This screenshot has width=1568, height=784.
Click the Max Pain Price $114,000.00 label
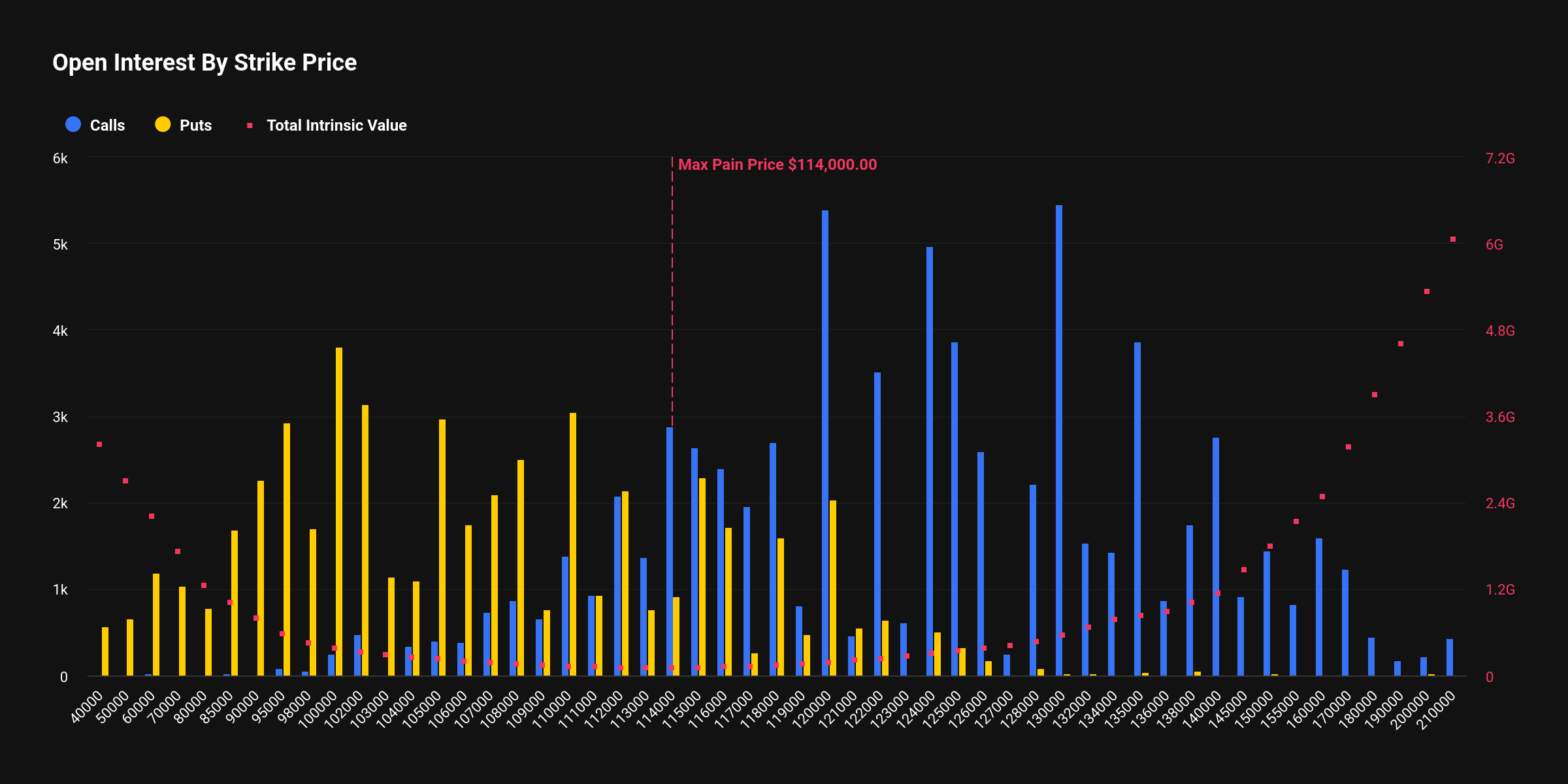click(777, 165)
